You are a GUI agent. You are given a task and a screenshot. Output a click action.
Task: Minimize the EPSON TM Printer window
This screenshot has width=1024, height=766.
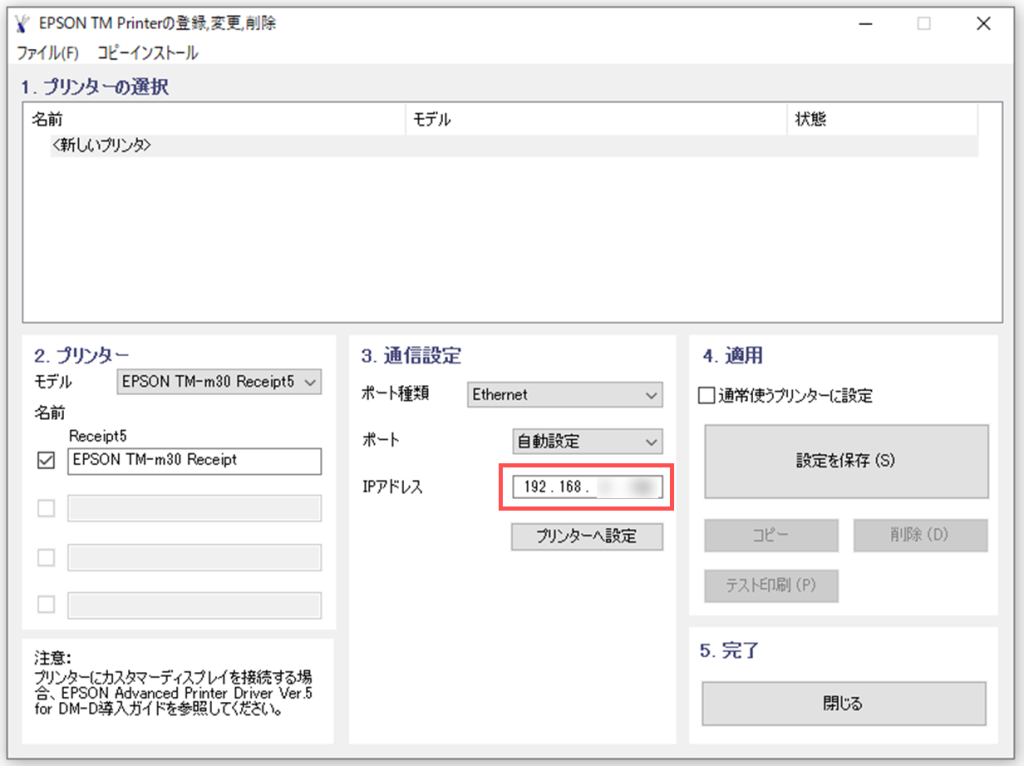point(866,24)
